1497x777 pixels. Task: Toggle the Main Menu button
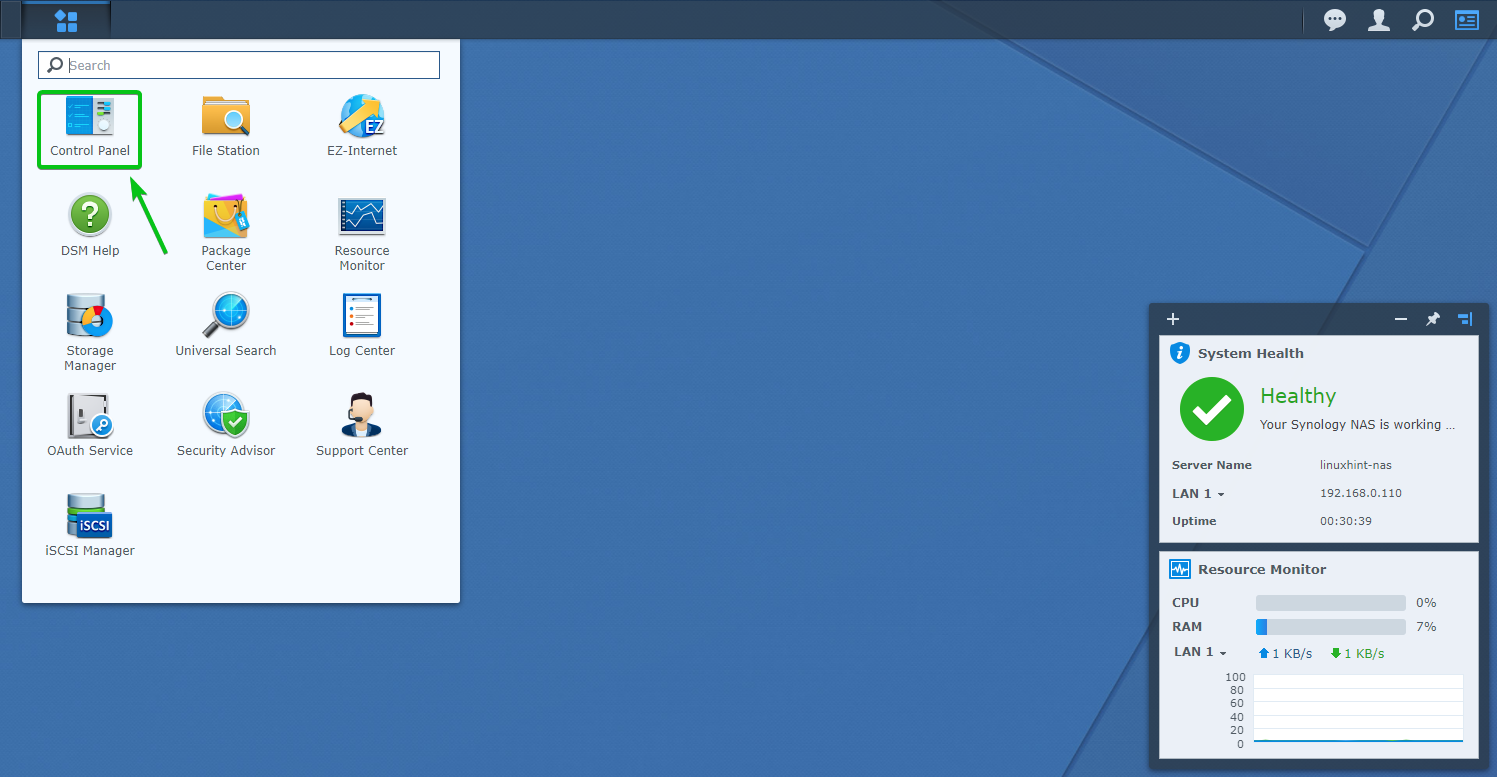coord(66,20)
